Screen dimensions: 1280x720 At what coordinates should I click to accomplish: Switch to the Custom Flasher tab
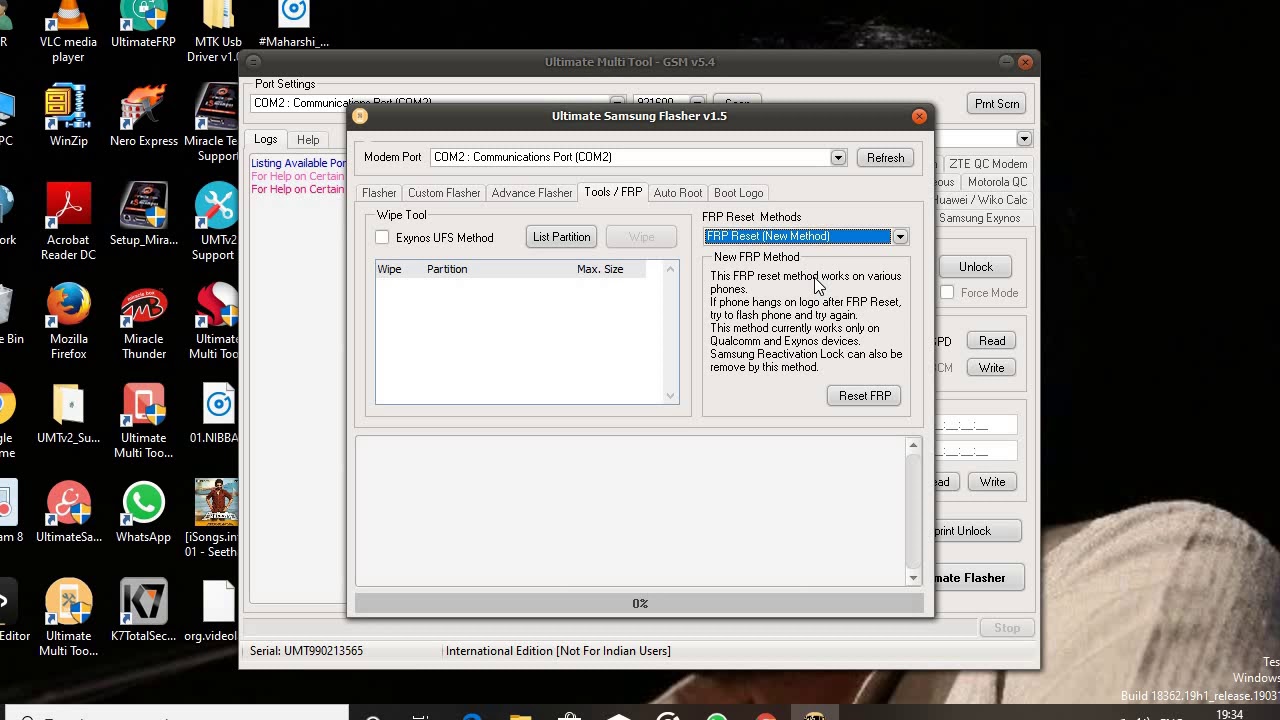pyautogui.click(x=444, y=193)
